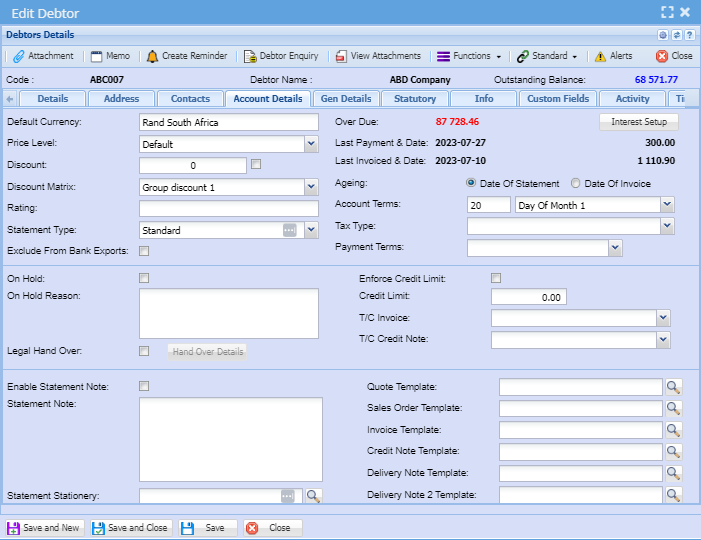The width and height of the screenshot is (701, 540).
Task: Click into the Credit Limit field
Action: pyautogui.click(x=528, y=297)
